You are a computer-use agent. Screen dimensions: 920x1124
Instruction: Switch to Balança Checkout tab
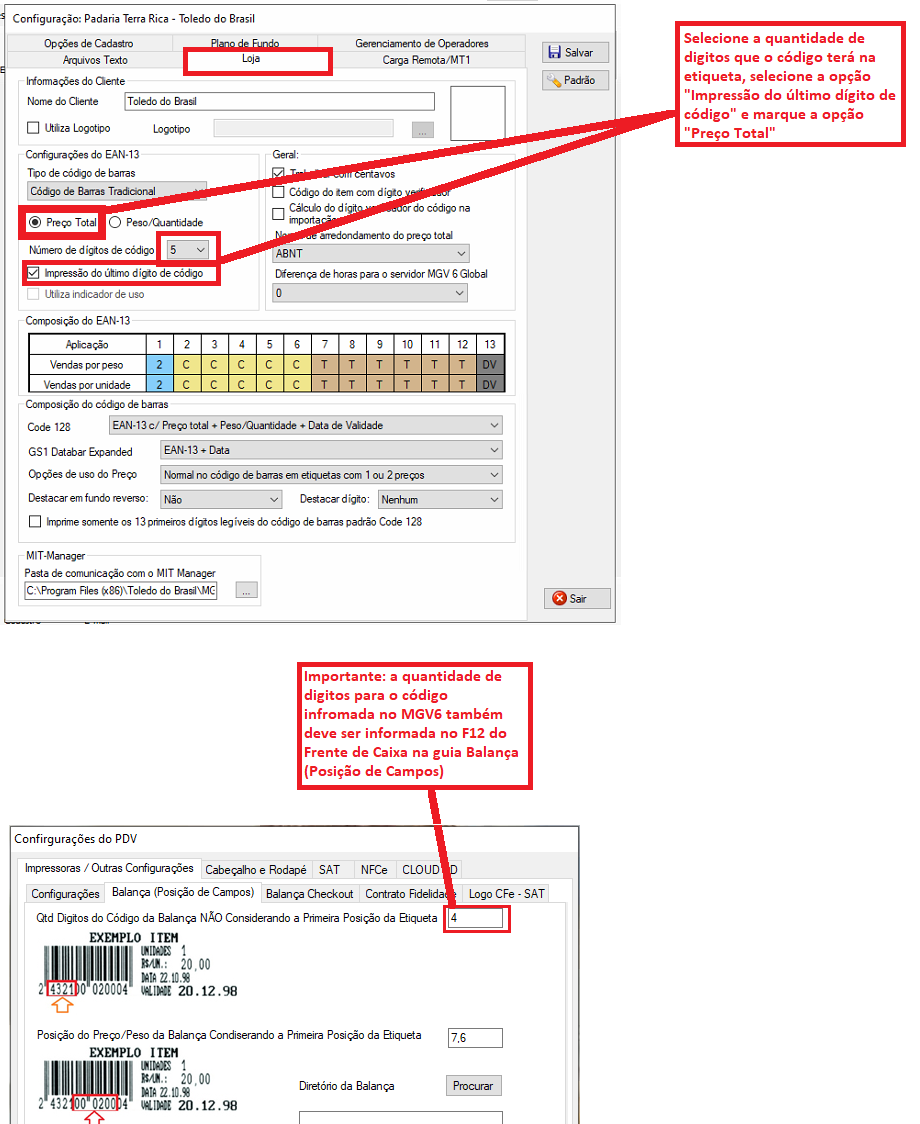pos(309,893)
